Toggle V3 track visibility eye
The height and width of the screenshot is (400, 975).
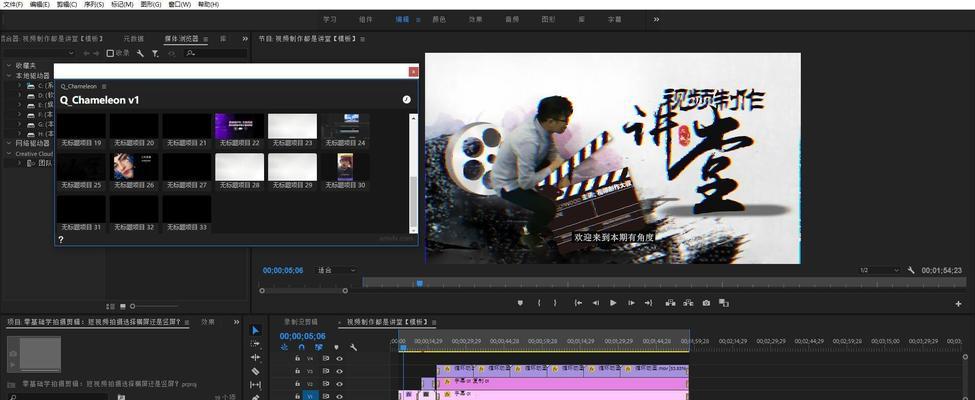[340, 371]
